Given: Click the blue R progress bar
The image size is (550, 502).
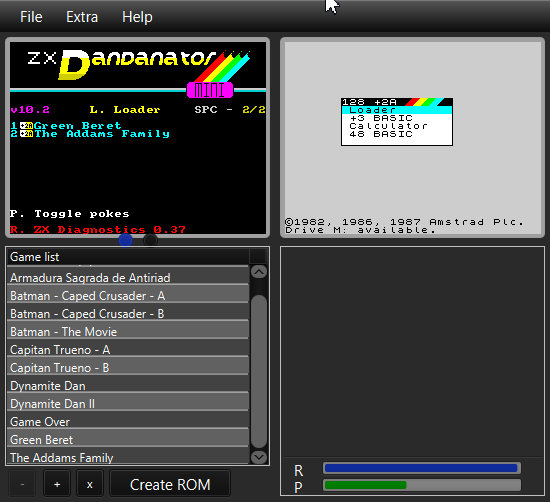Looking at the screenshot, I should (422, 468).
